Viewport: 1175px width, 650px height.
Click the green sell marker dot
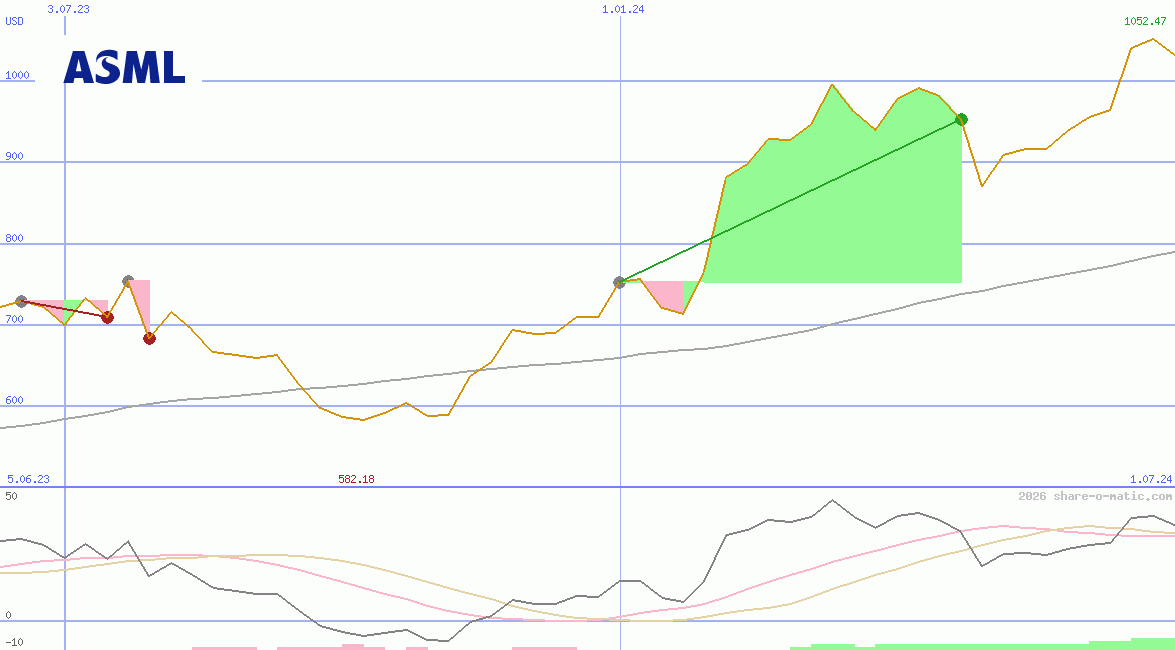pyautogui.click(x=962, y=119)
